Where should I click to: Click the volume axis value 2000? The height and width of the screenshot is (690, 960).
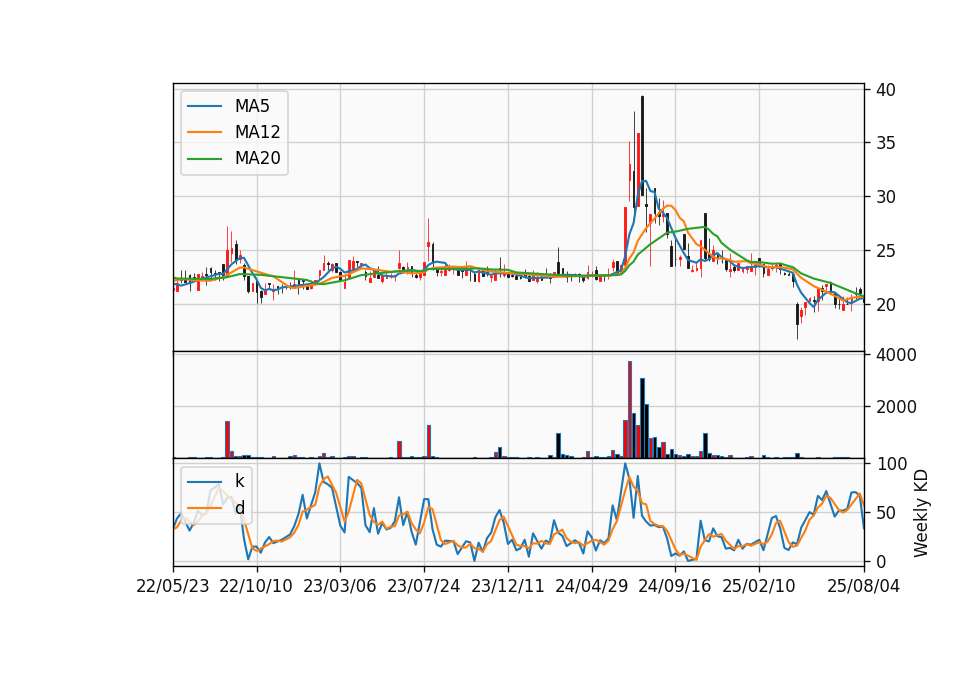896,407
